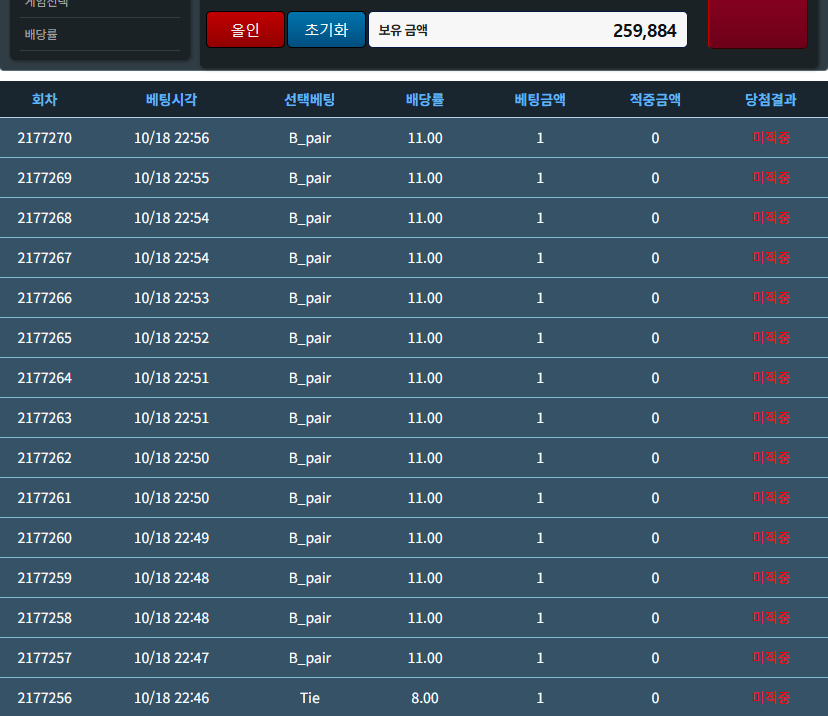This screenshot has width=828, height=716.
Task: Click 미적중 result in the 2177256 row
Action: [771, 698]
